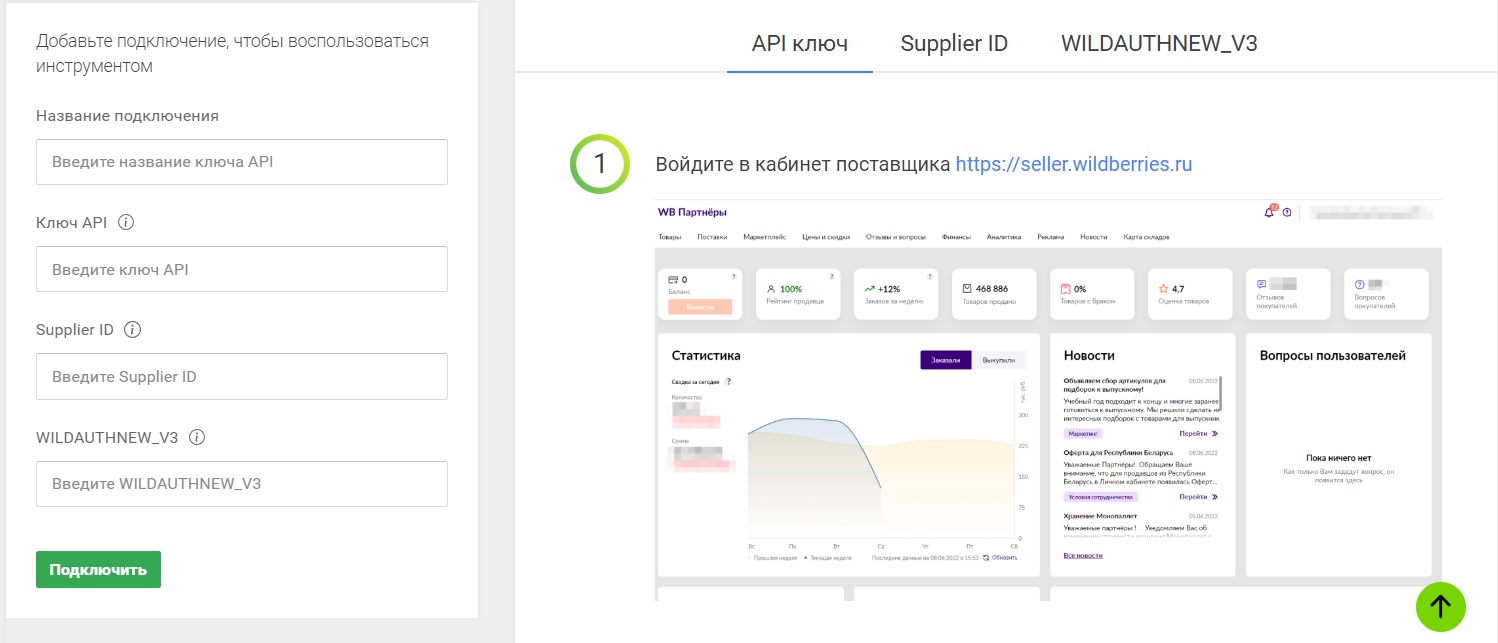Click the Введите Supplier ID field
This screenshot has height=643, width=1498.
(x=242, y=377)
